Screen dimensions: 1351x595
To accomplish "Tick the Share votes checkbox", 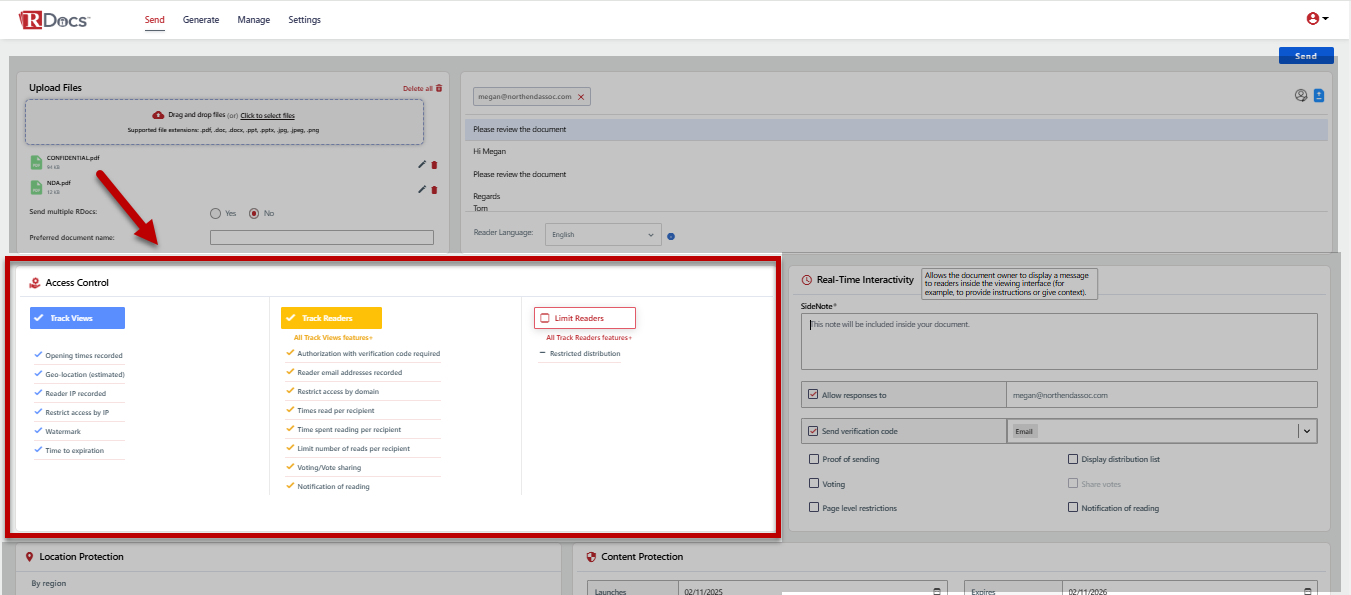I will [1073, 483].
